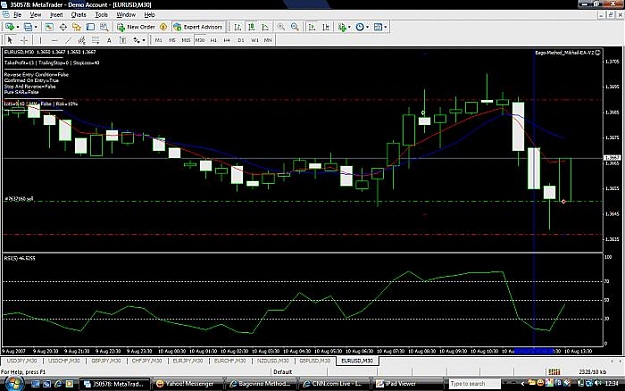Expand the Indicators dropdown arrow
This screenshot has width=625, height=391.
pos(349,27)
